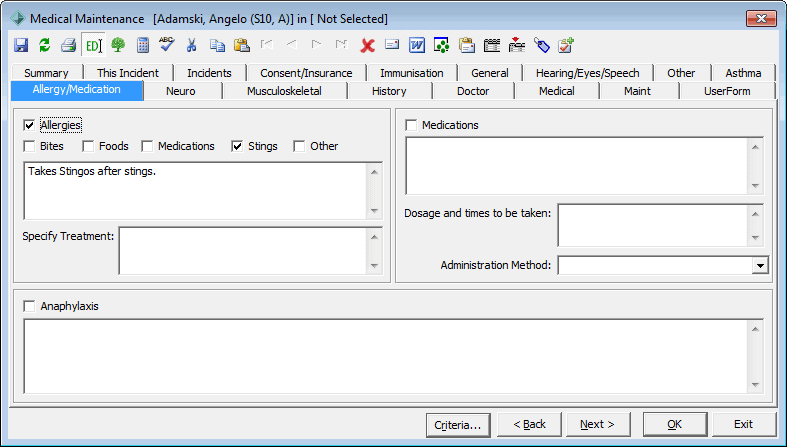This screenshot has height=447, width=787.
Task: Go to next record arrow icon
Action: point(316,45)
